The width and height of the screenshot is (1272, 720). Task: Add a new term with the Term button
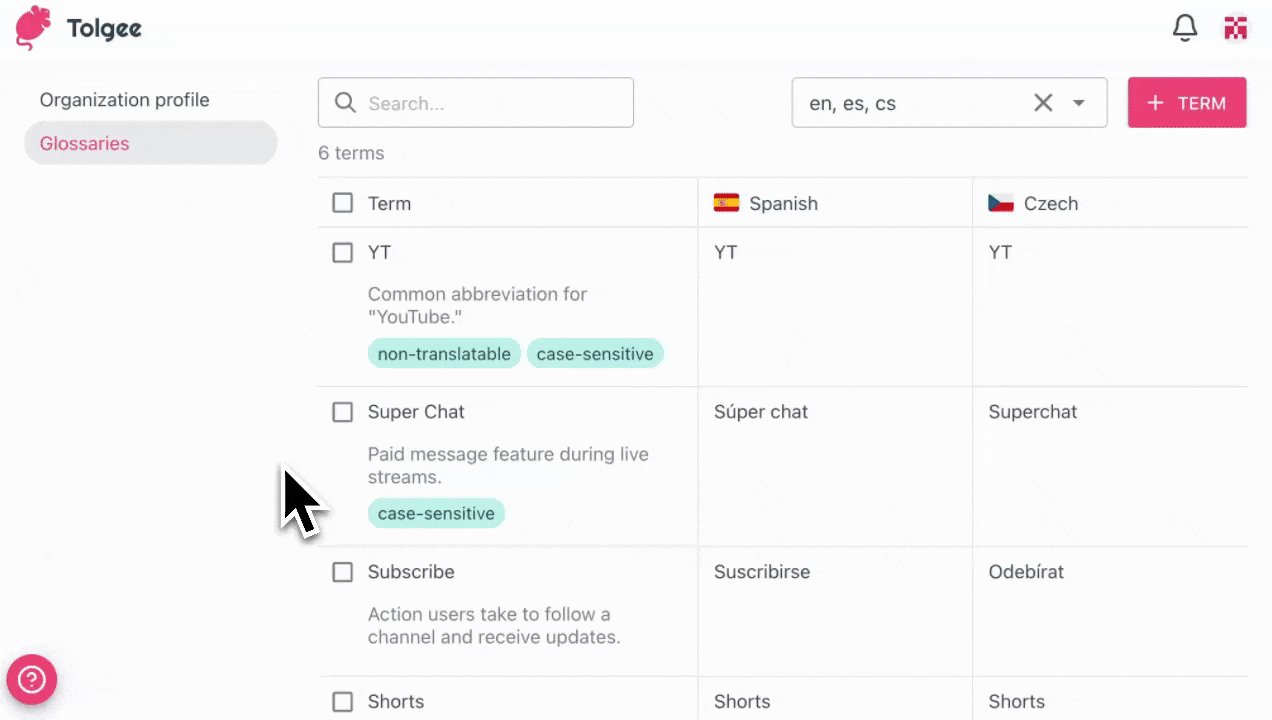tap(1187, 103)
